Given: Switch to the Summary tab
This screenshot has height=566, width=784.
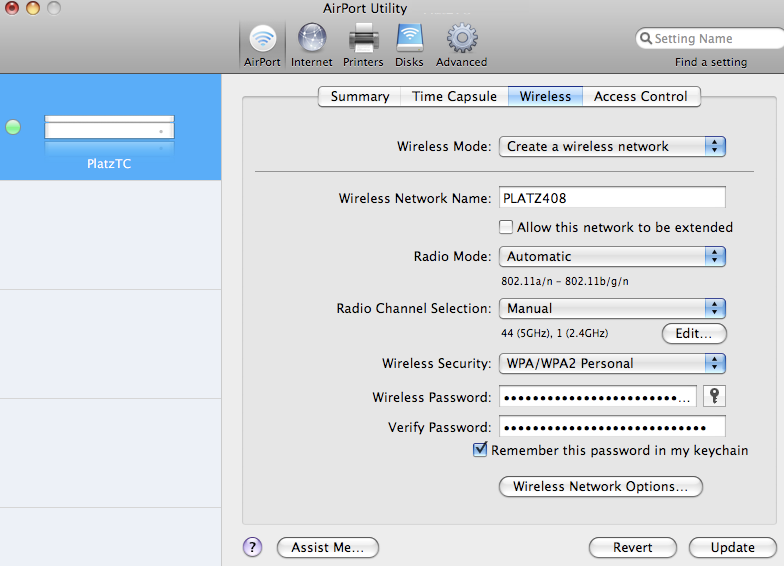Looking at the screenshot, I should [360, 96].
